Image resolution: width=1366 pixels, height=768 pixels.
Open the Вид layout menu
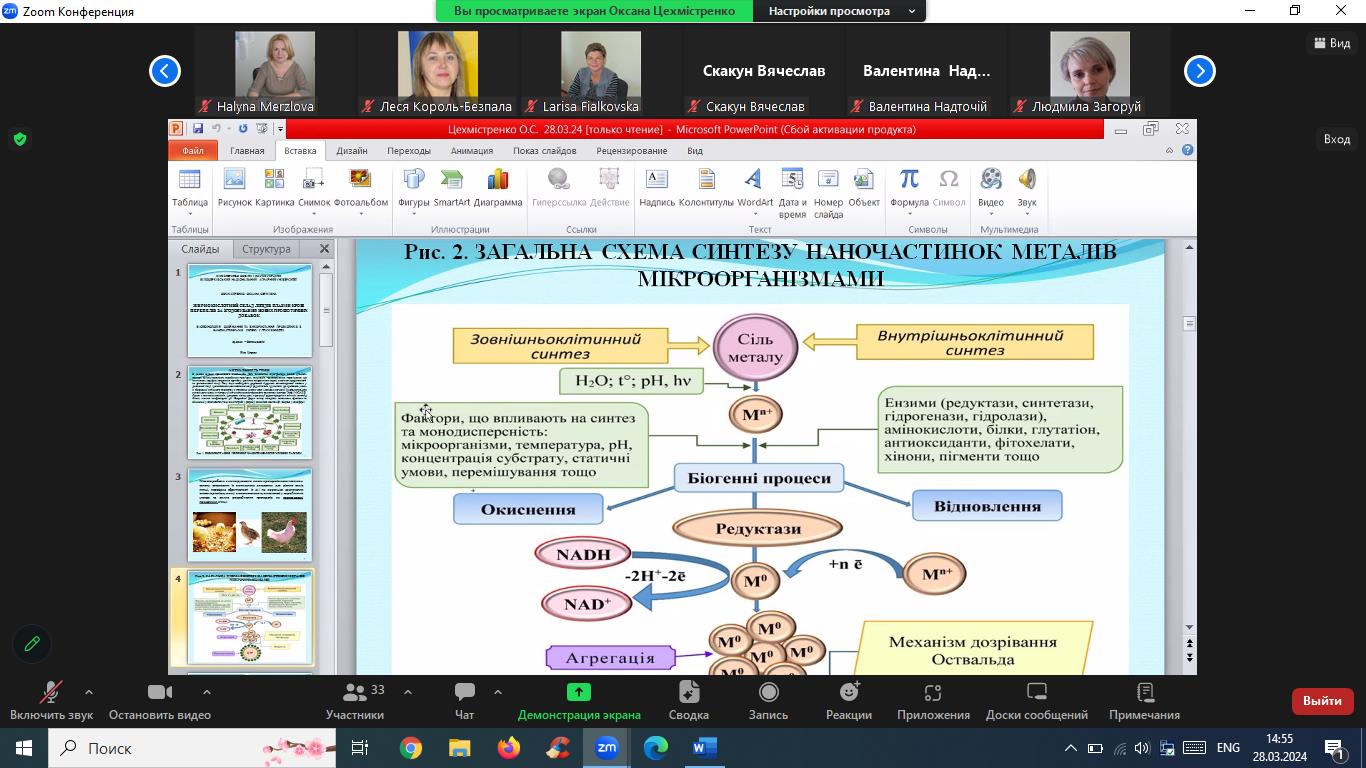coord(1331,43)
